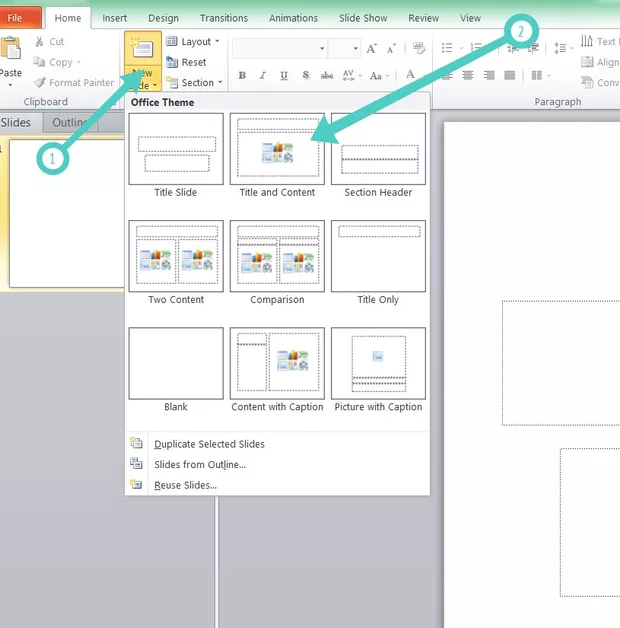Select the Picture with Caption layout
Screen dimensions: 620x628
pos(378,370)
